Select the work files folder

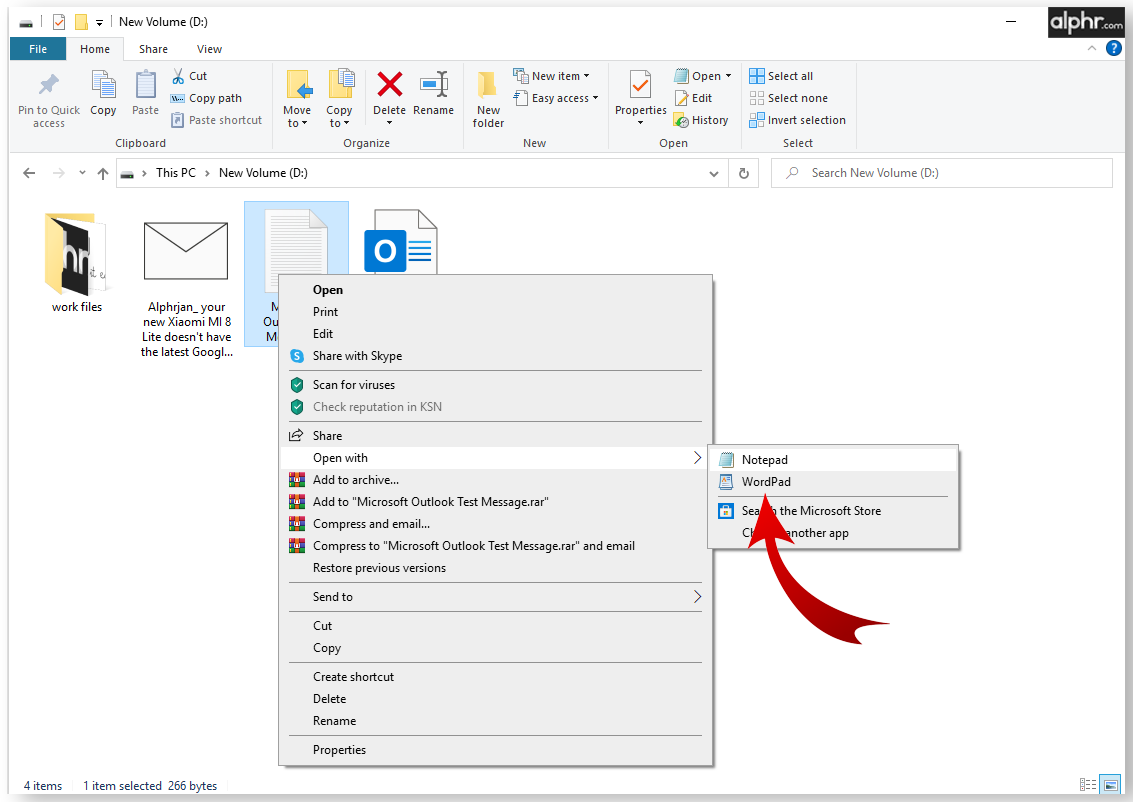coord(77,262)
